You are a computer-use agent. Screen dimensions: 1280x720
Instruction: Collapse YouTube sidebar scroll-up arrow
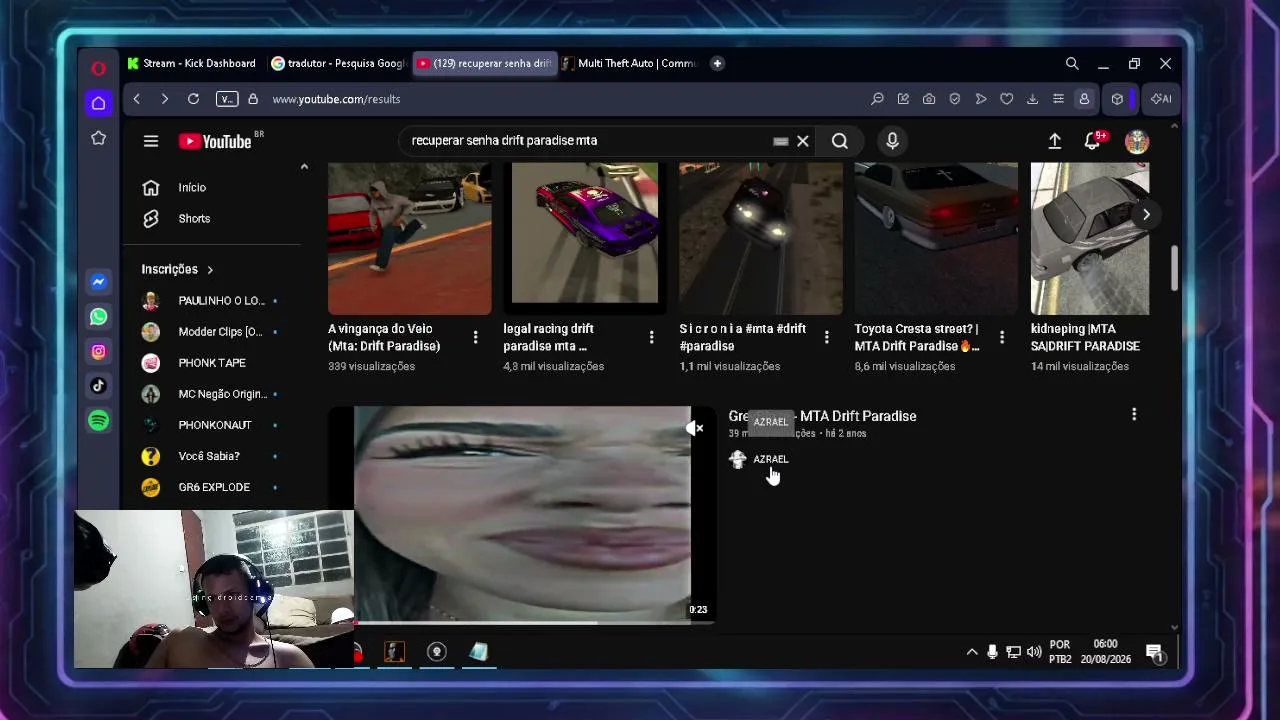coord(304,167)
